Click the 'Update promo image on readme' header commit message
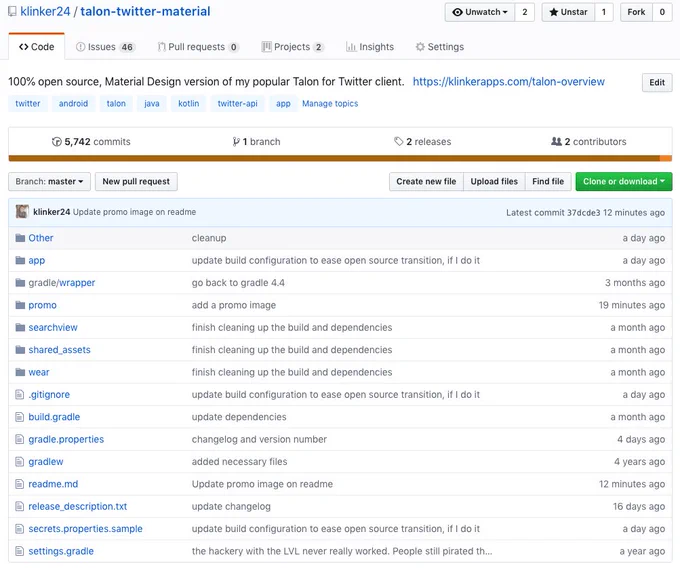The height and width of the screenshot is (568, 680). (134, 212)
